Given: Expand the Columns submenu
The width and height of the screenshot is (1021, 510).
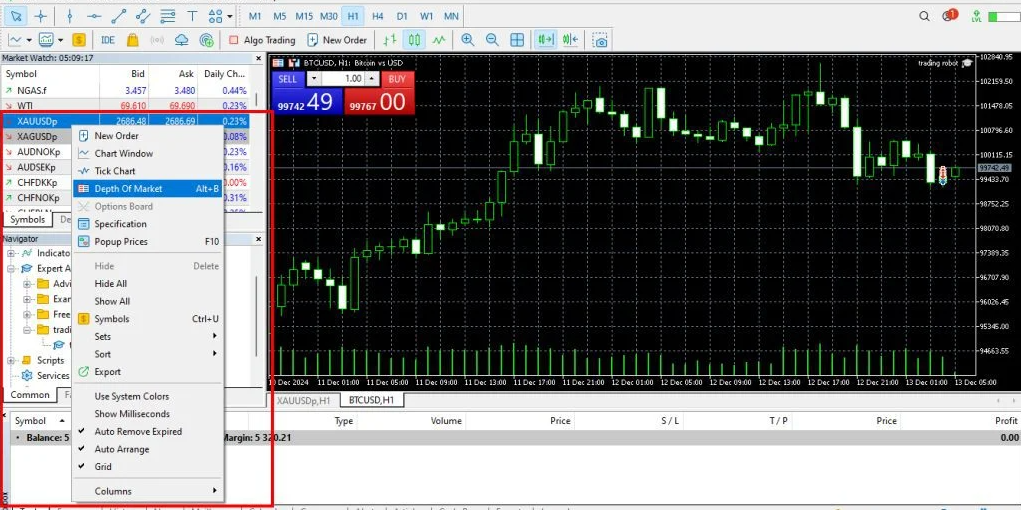Looking at the screenshot, I should [x=150, y=491].
